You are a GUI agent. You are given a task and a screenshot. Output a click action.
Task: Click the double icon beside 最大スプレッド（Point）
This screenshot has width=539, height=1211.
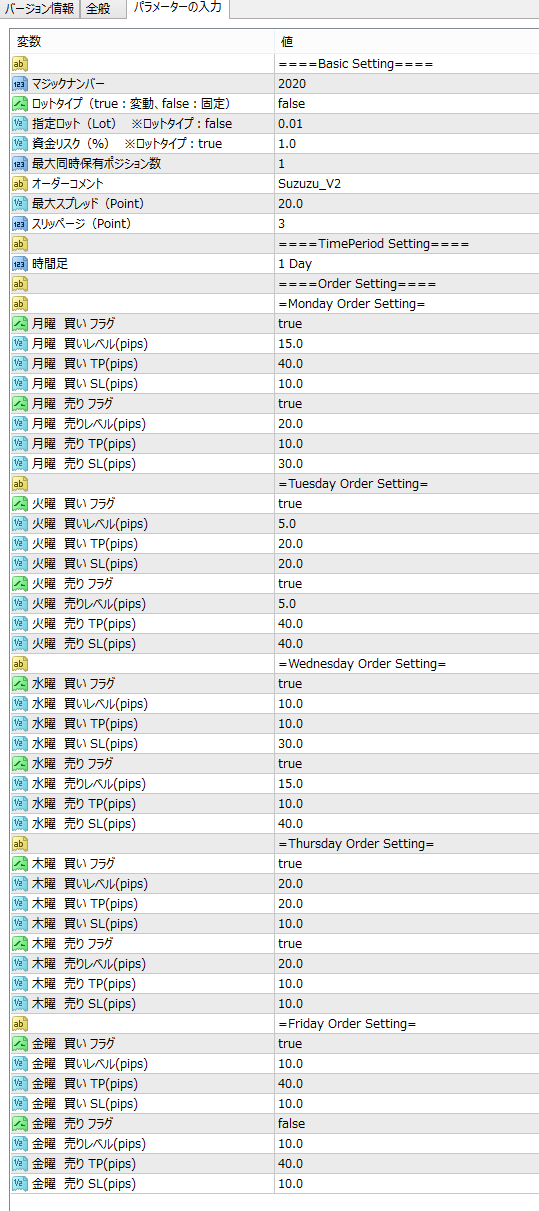20,204
